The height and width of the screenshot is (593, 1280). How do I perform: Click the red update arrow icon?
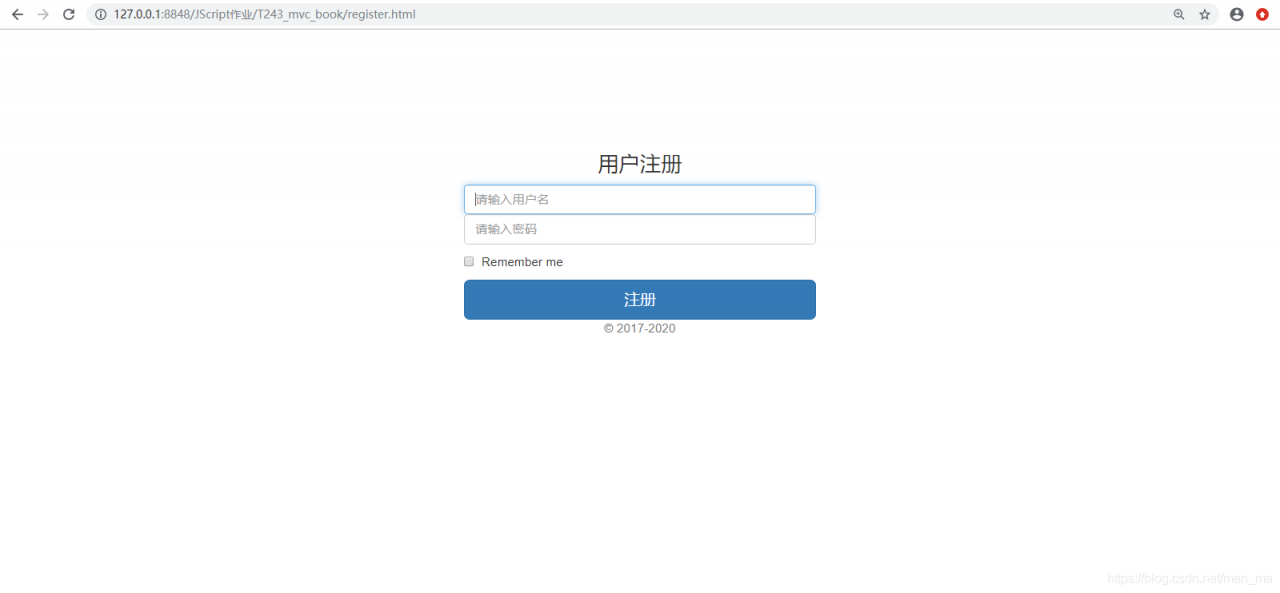pyautogui.click(x=1263, y=15)
